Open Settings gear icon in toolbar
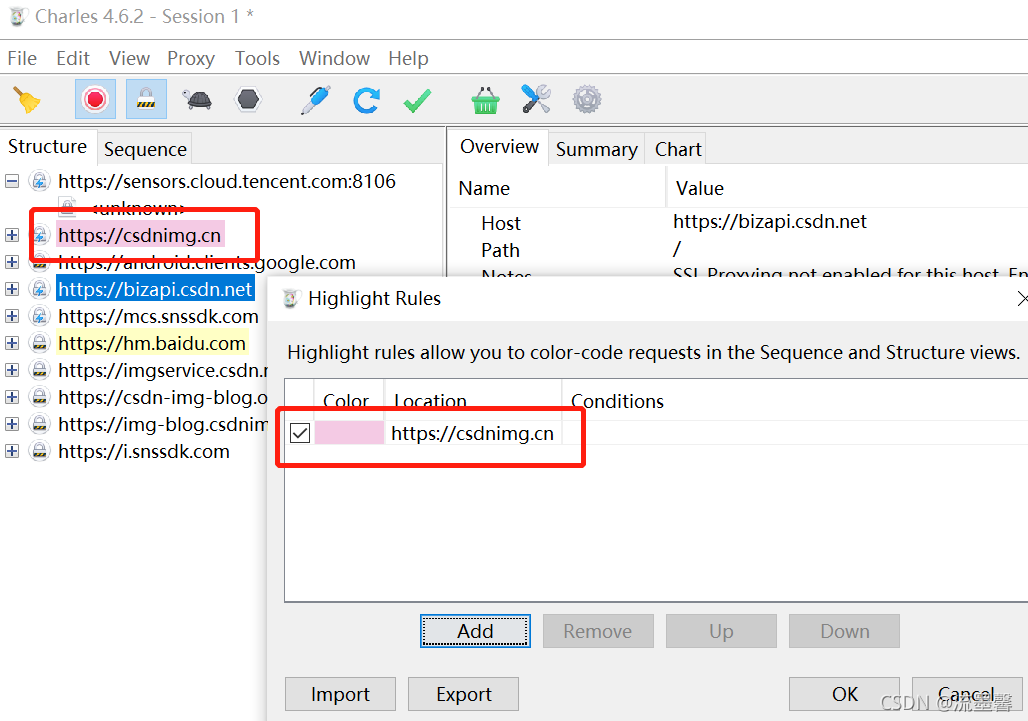This screenshot has width=1028, height=721. [586, 100]
